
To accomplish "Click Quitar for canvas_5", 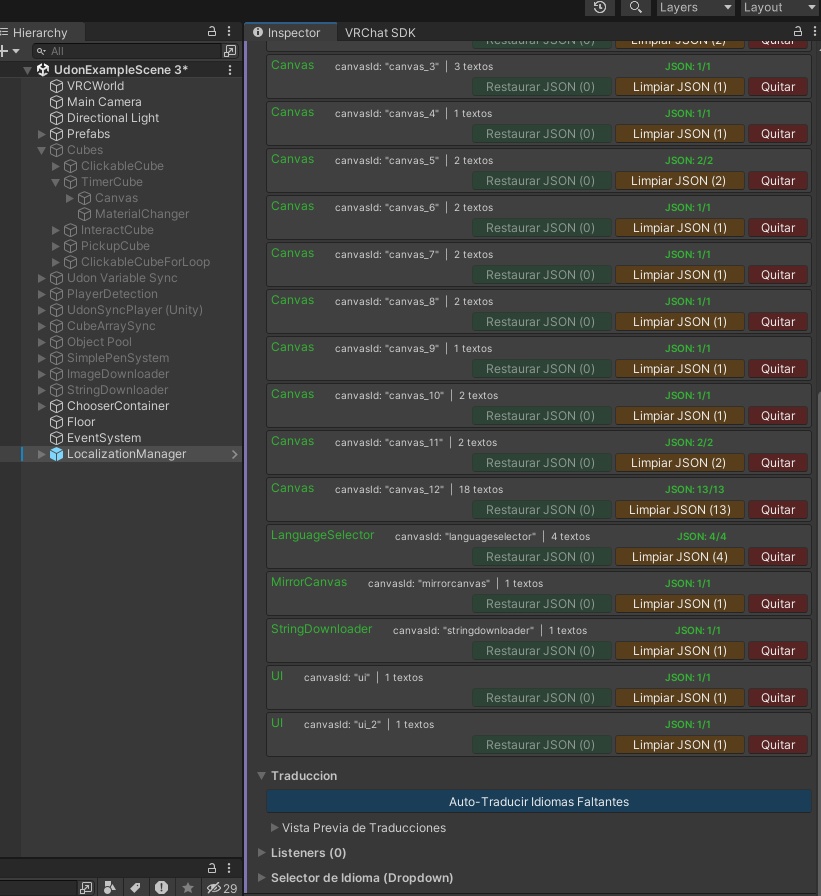I will point(778,181).
